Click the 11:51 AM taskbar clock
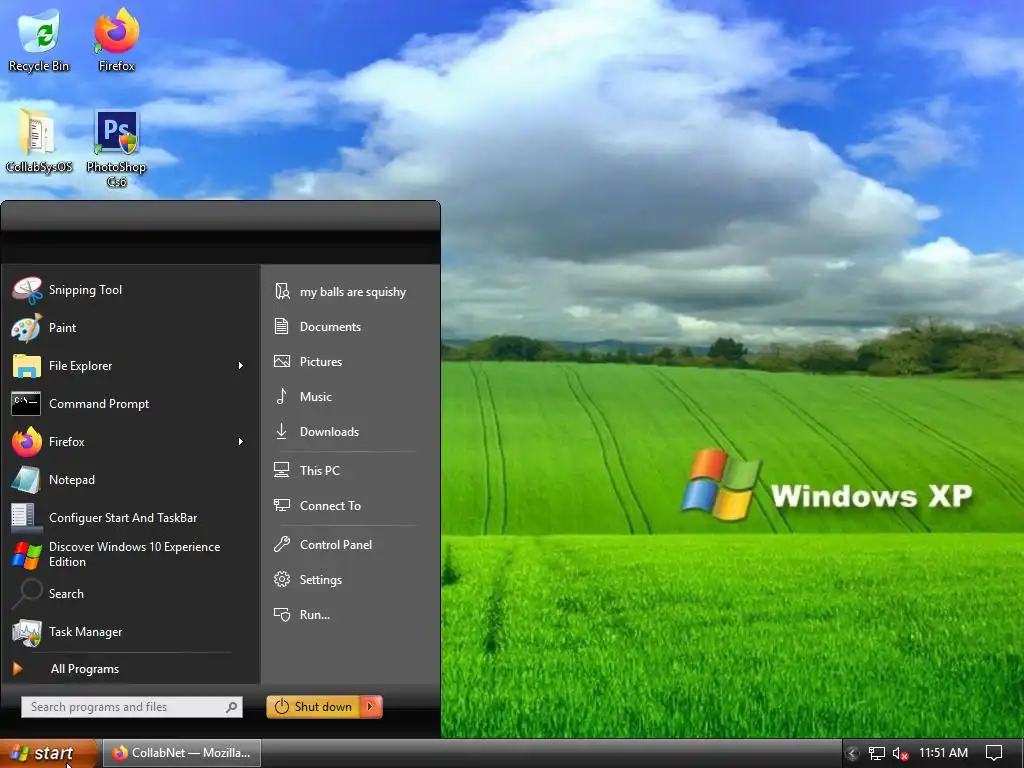This screenshot has height=768, width=1024. coord(943,753)
